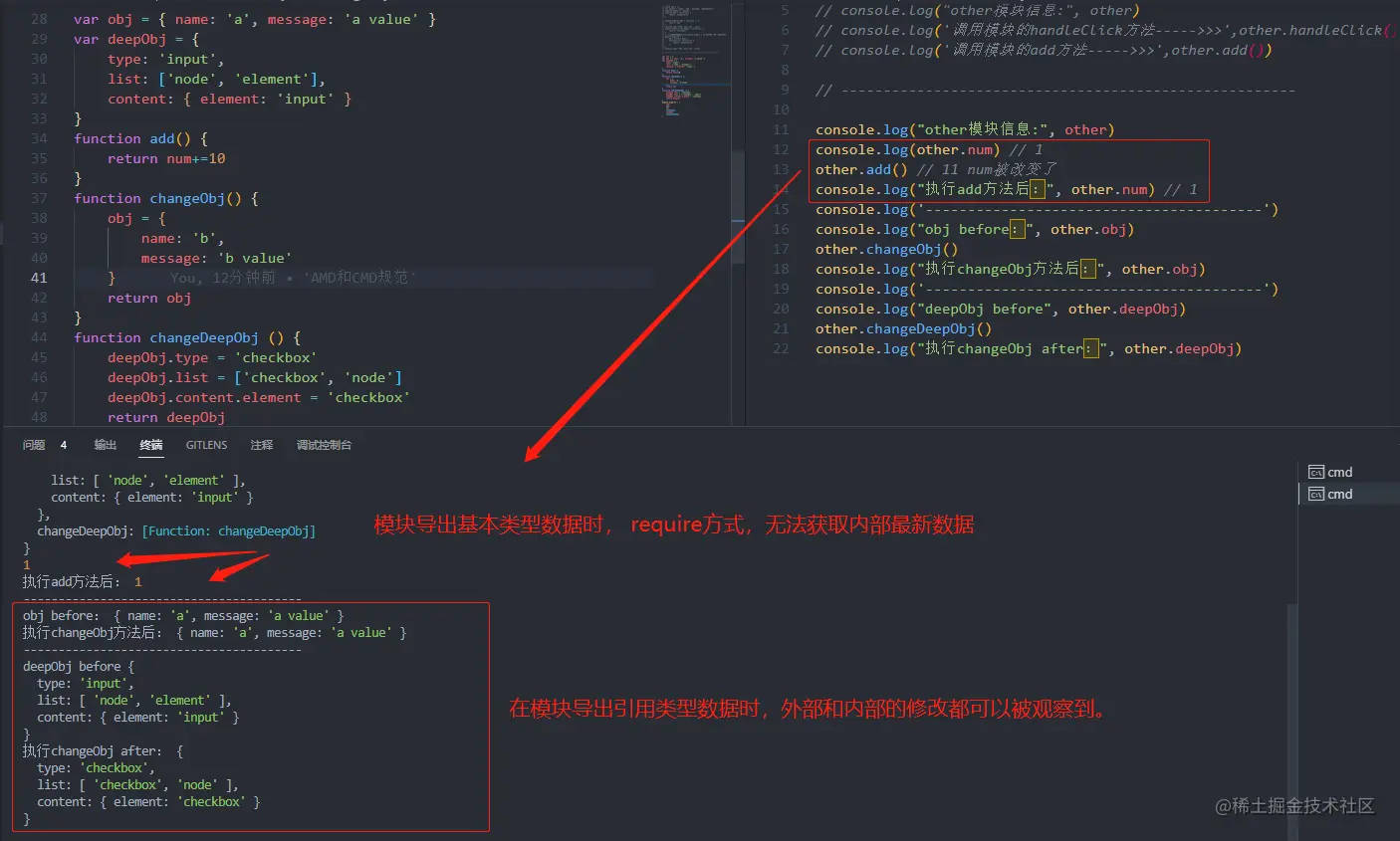
Task: Click '[Function: changeDeepObj]' in terminal output
Action: click(x=228, y=530)
